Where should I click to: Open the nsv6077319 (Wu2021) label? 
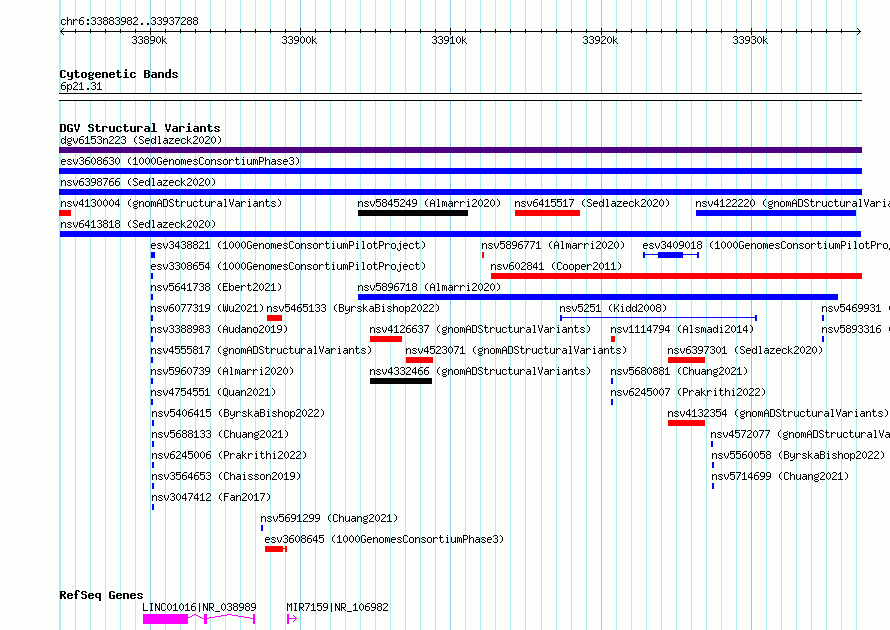point(207,308)
